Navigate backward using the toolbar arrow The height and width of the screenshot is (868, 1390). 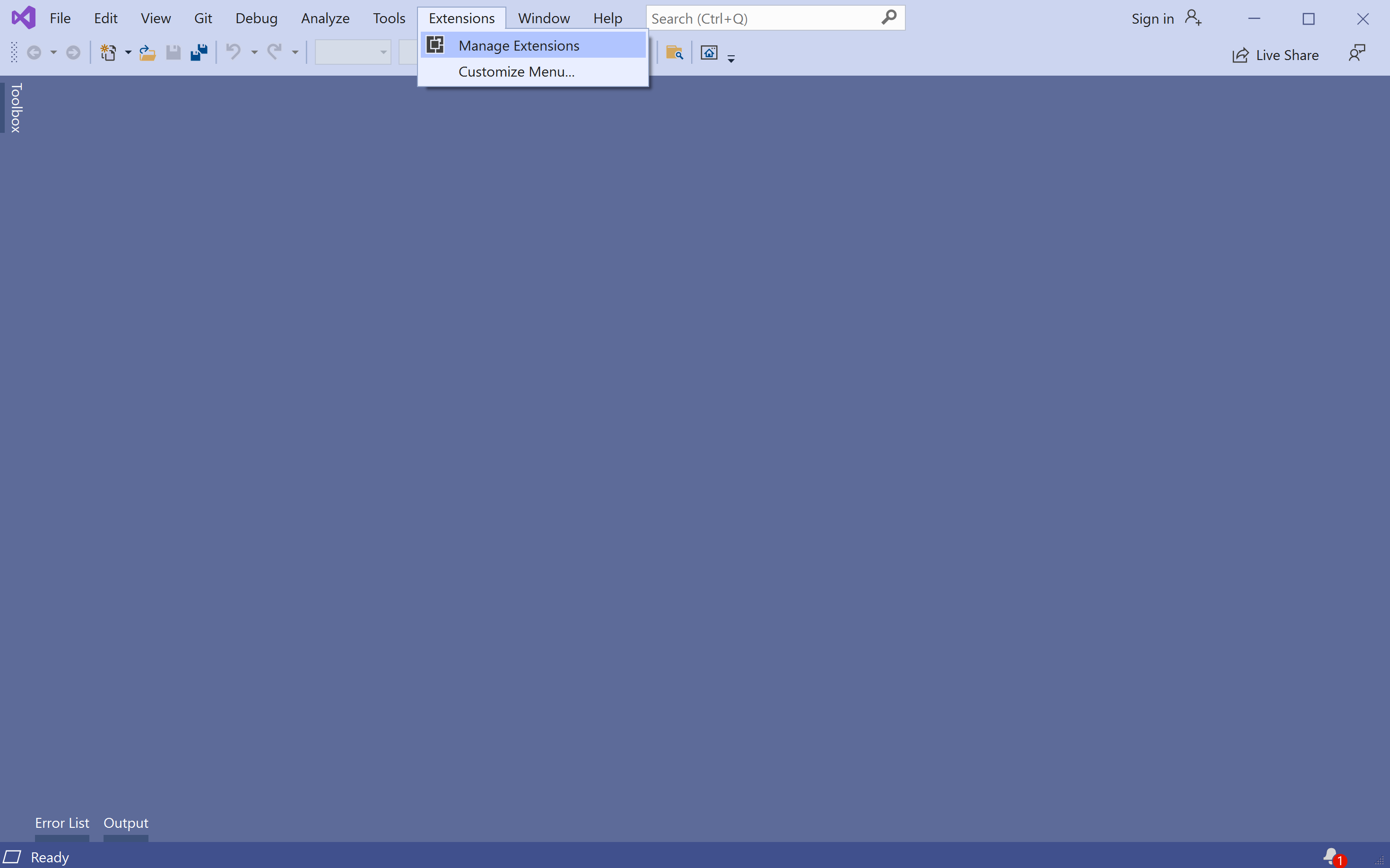(x=35, y=52)
